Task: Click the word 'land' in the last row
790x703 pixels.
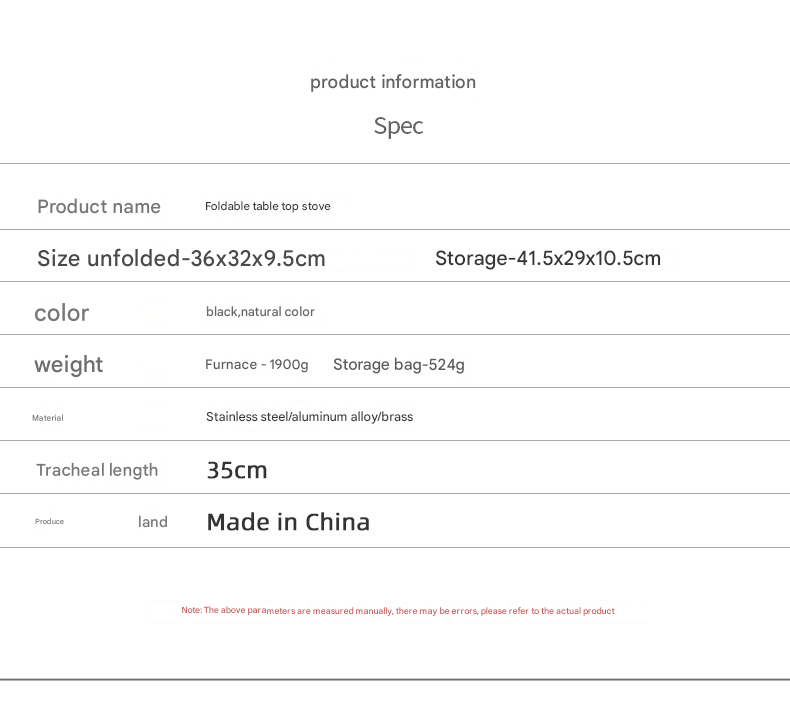Action: [x=153, y=522]
